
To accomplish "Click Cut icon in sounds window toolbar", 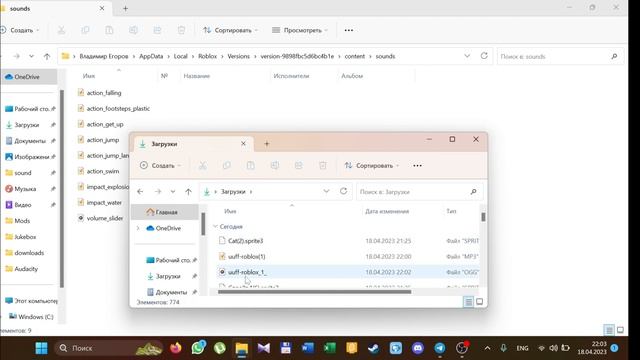I will coord(61,30).
